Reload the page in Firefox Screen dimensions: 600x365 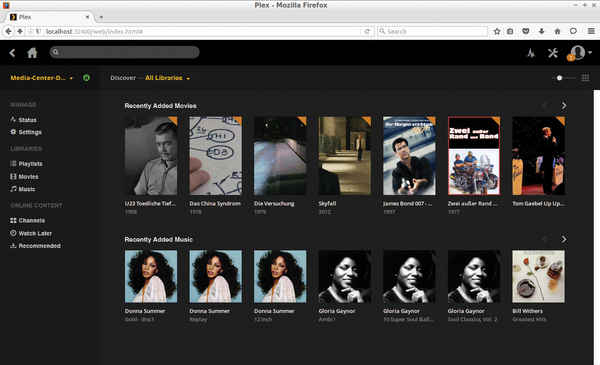pos(367,31)
